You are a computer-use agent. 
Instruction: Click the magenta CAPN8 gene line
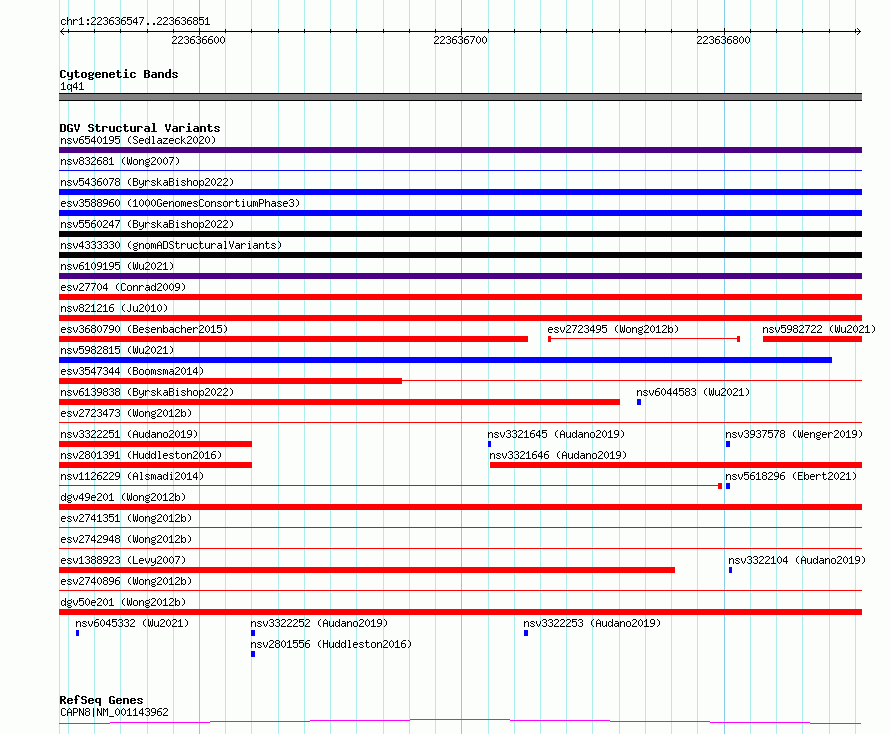(x=460, y=722)
